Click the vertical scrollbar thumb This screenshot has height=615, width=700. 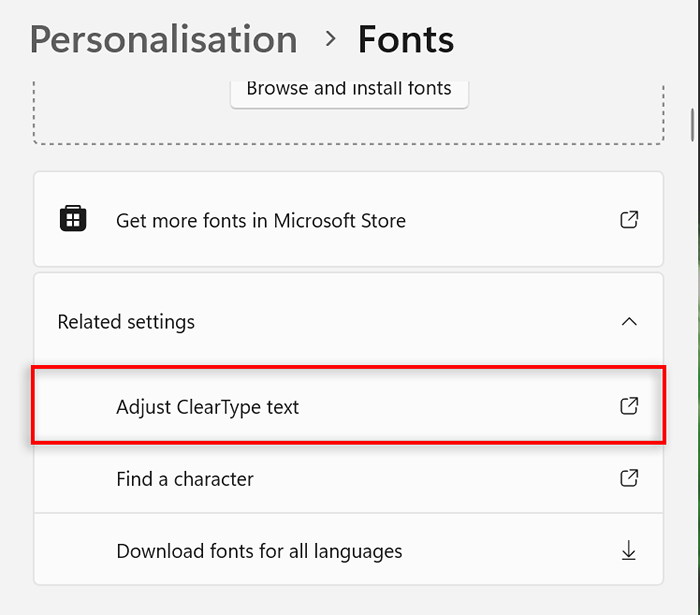(692, 125)
